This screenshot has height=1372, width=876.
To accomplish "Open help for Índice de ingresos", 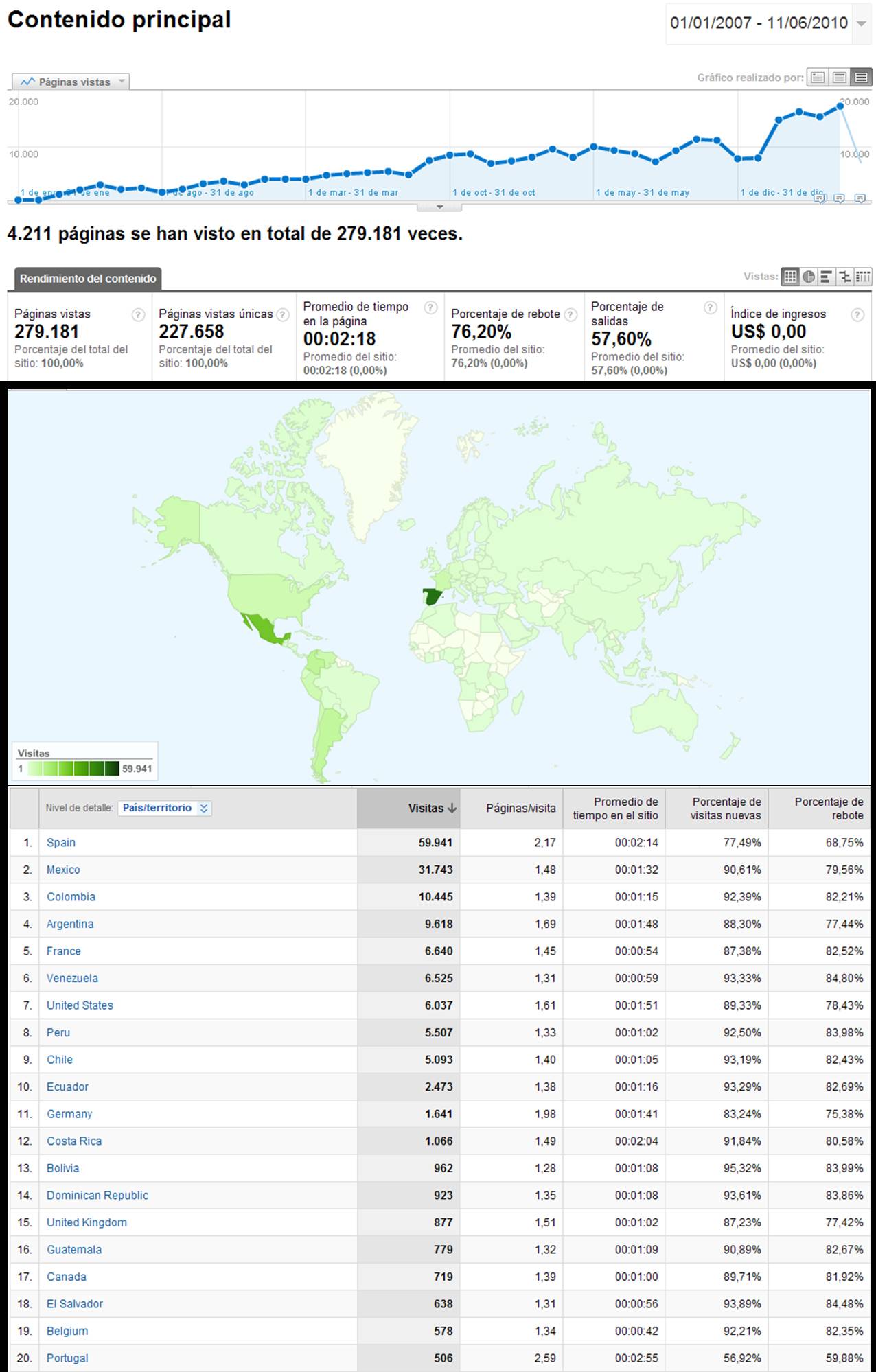I will pyautogui.click(x=857, y=314).
